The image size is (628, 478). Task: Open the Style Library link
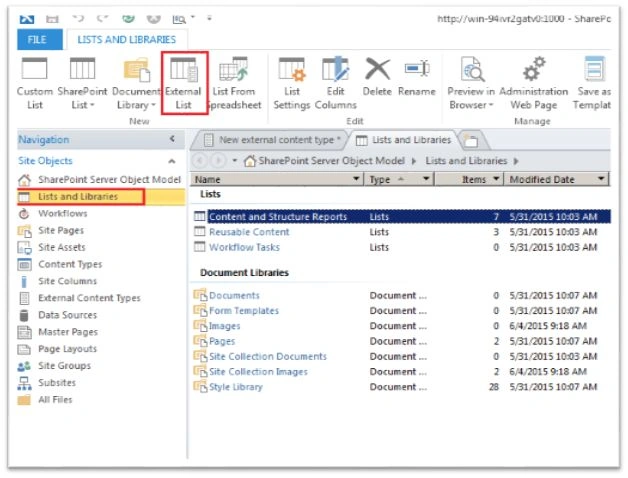(x=236, y=387)
